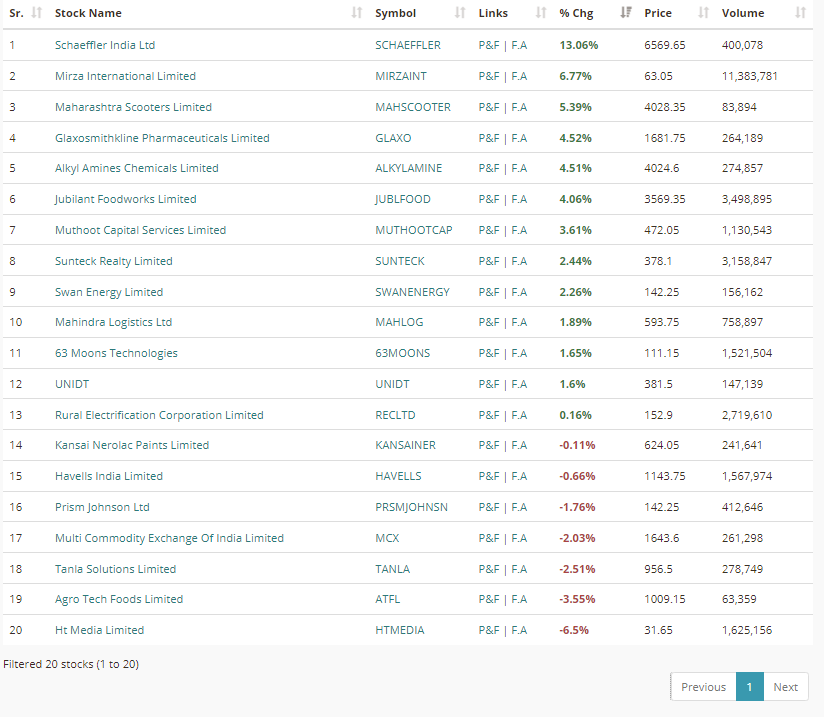Open Ht Media Limited link

[x=99, y=630]
